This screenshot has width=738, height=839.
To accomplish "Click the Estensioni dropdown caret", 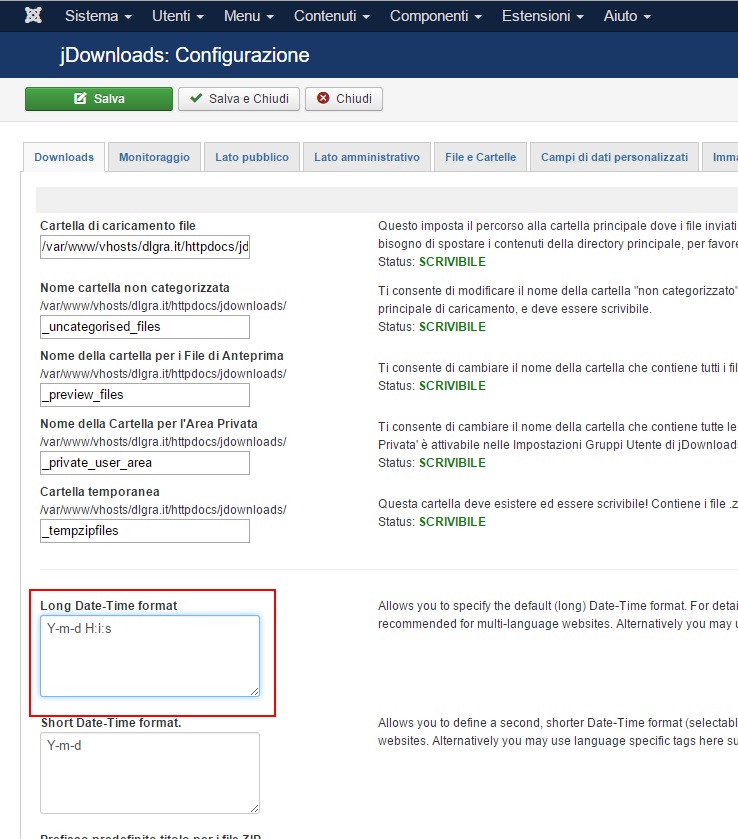I will pyautogui.click(x=580, y=17).
